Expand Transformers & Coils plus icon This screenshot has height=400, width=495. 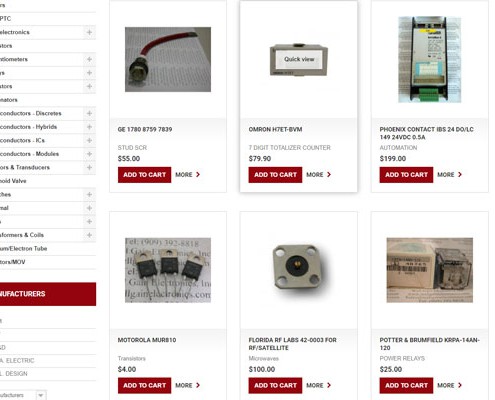pyautogui.click(x=89, y=235)
